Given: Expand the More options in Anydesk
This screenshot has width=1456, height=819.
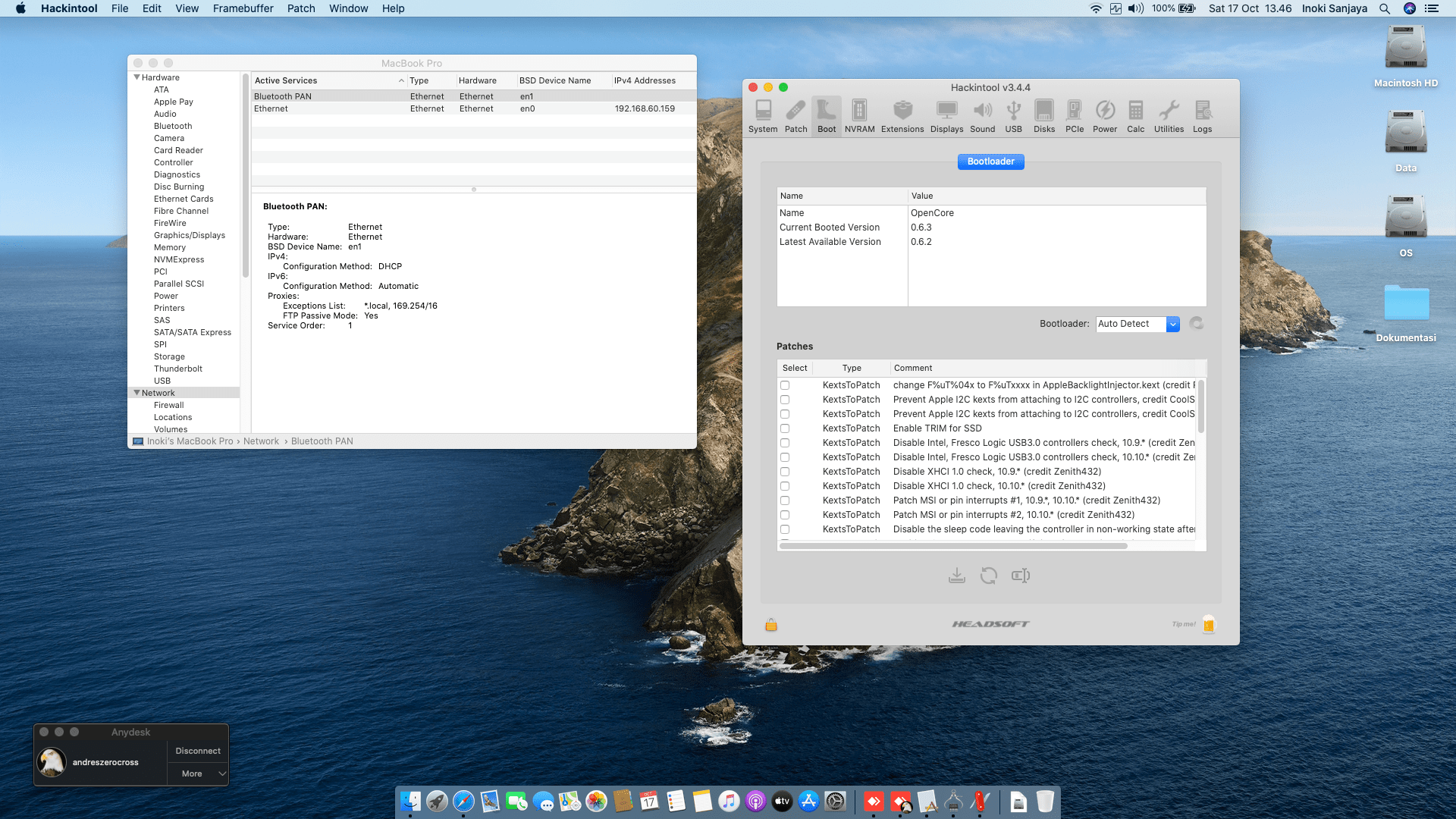Looking at the screenshot, I should click(198, 773).
